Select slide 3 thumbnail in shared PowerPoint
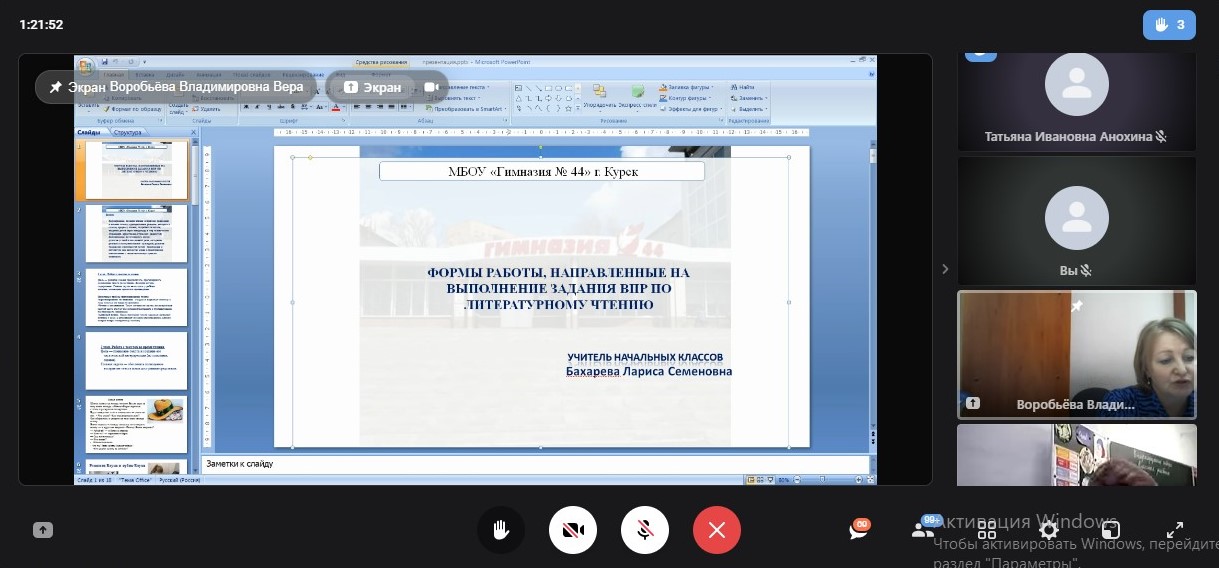This screenshot has height=568, width=1219. point(137,297)
